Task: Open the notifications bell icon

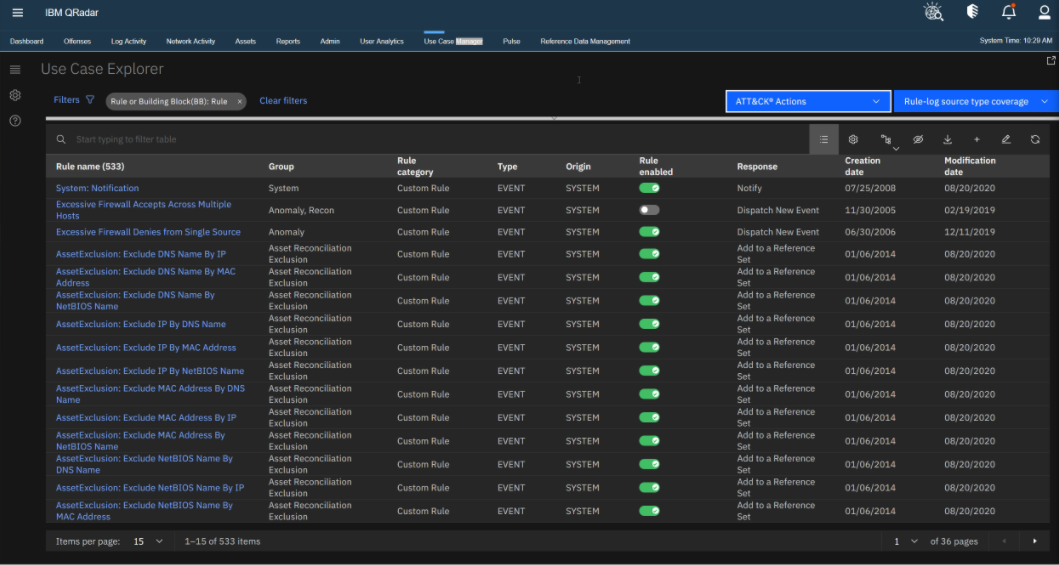Action: [x=1008, y=12]
